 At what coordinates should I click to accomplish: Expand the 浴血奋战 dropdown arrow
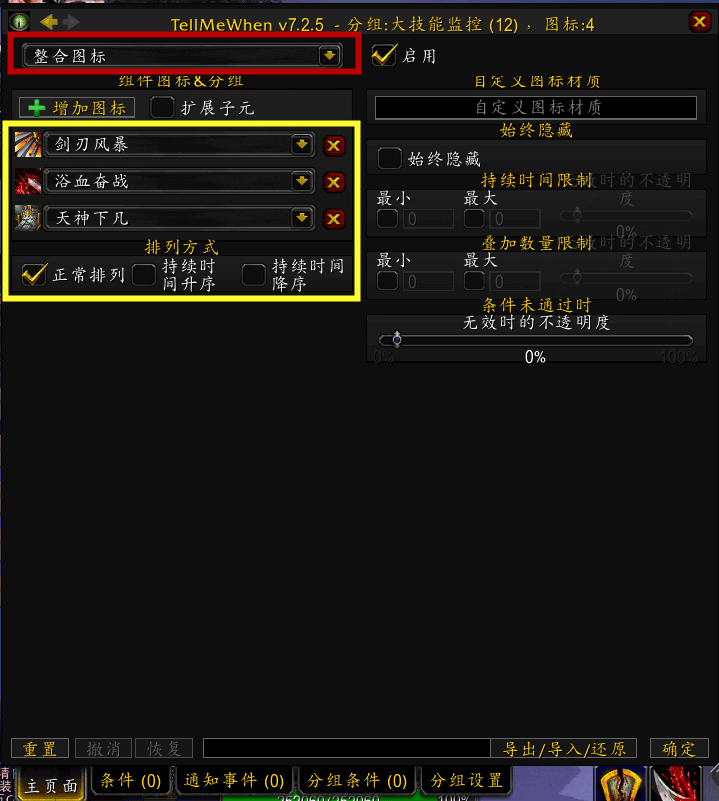(302, 181)
